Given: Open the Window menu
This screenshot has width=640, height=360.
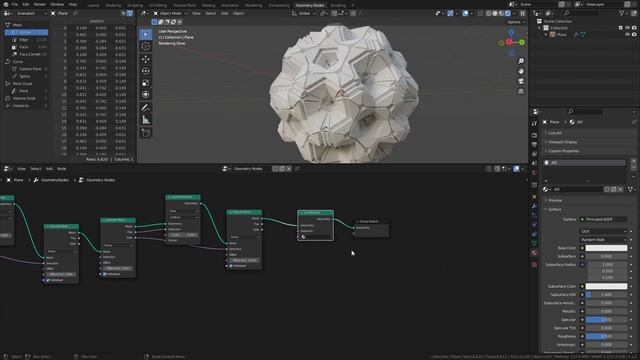Looking at the screenshot, I should click(x=57, y=4).
